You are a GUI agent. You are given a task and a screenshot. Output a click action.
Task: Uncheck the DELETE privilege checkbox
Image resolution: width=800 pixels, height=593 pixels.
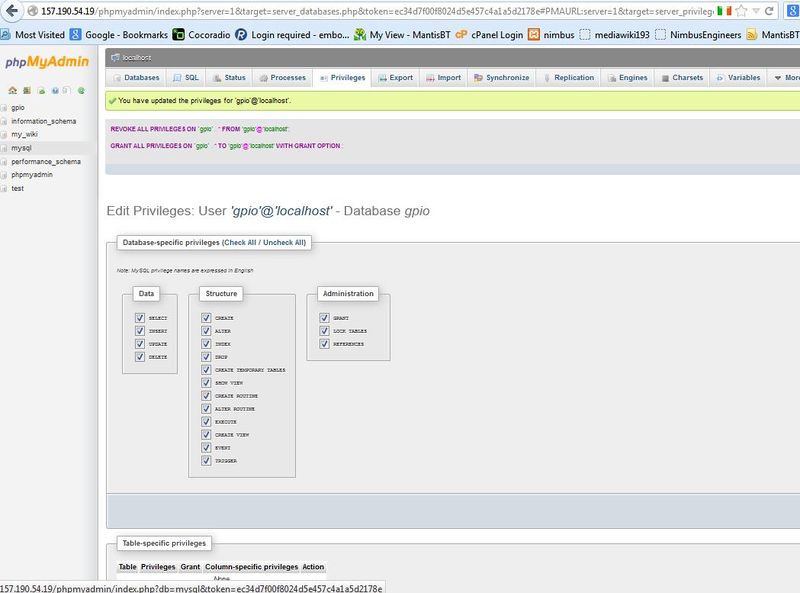140,357
